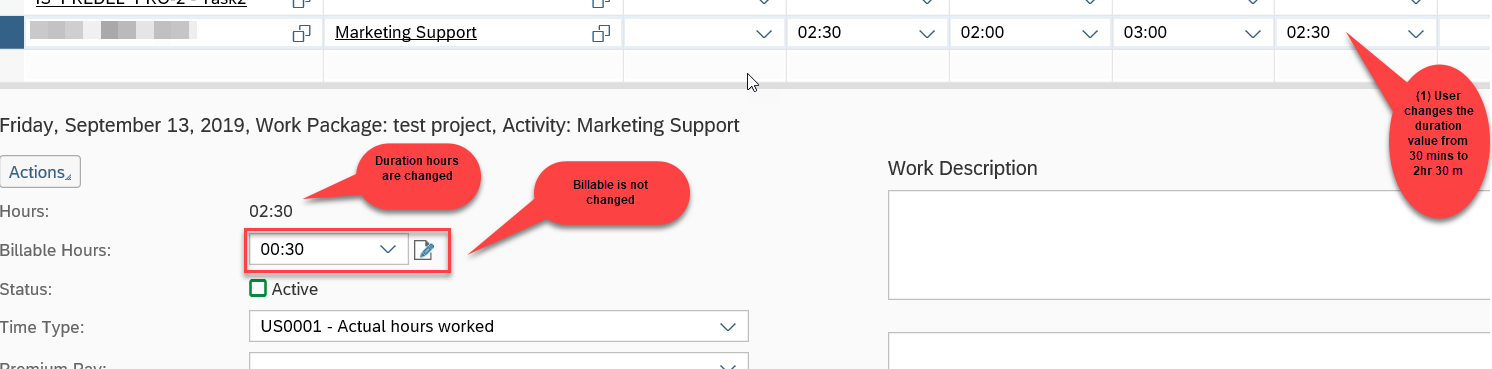
Task: Expand the Billable Hours 00:30 dropdown
Action: tap(388, 250)
